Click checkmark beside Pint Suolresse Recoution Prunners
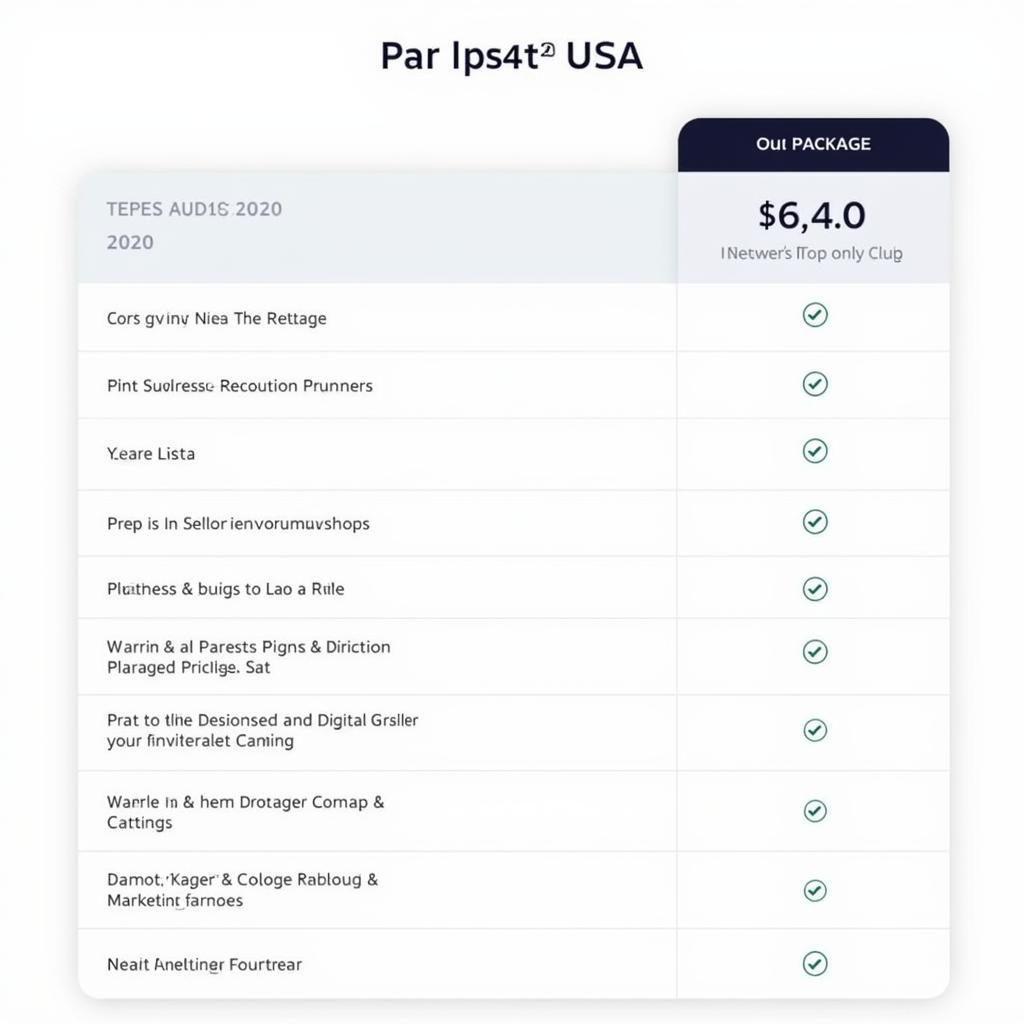This screenshot has height=1024, width=1024. point(814,383)
